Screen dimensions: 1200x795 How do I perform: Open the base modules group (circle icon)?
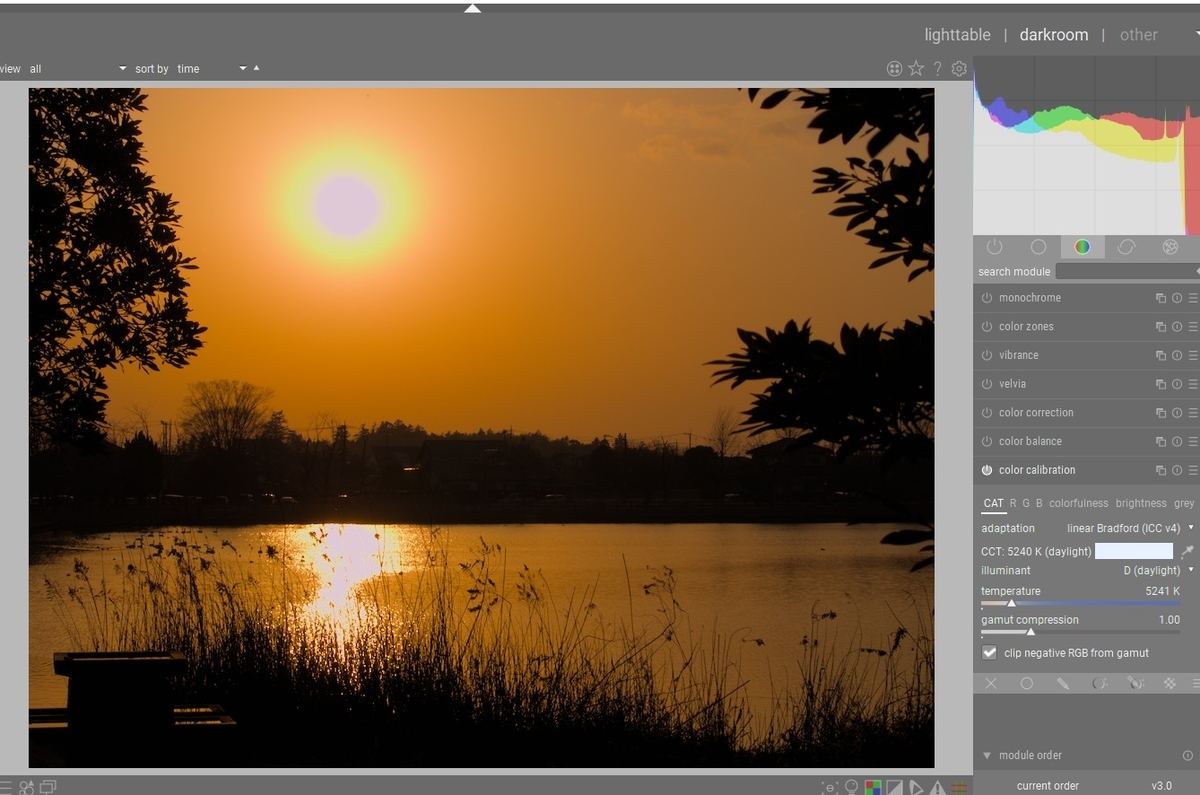pos(1038,247)
